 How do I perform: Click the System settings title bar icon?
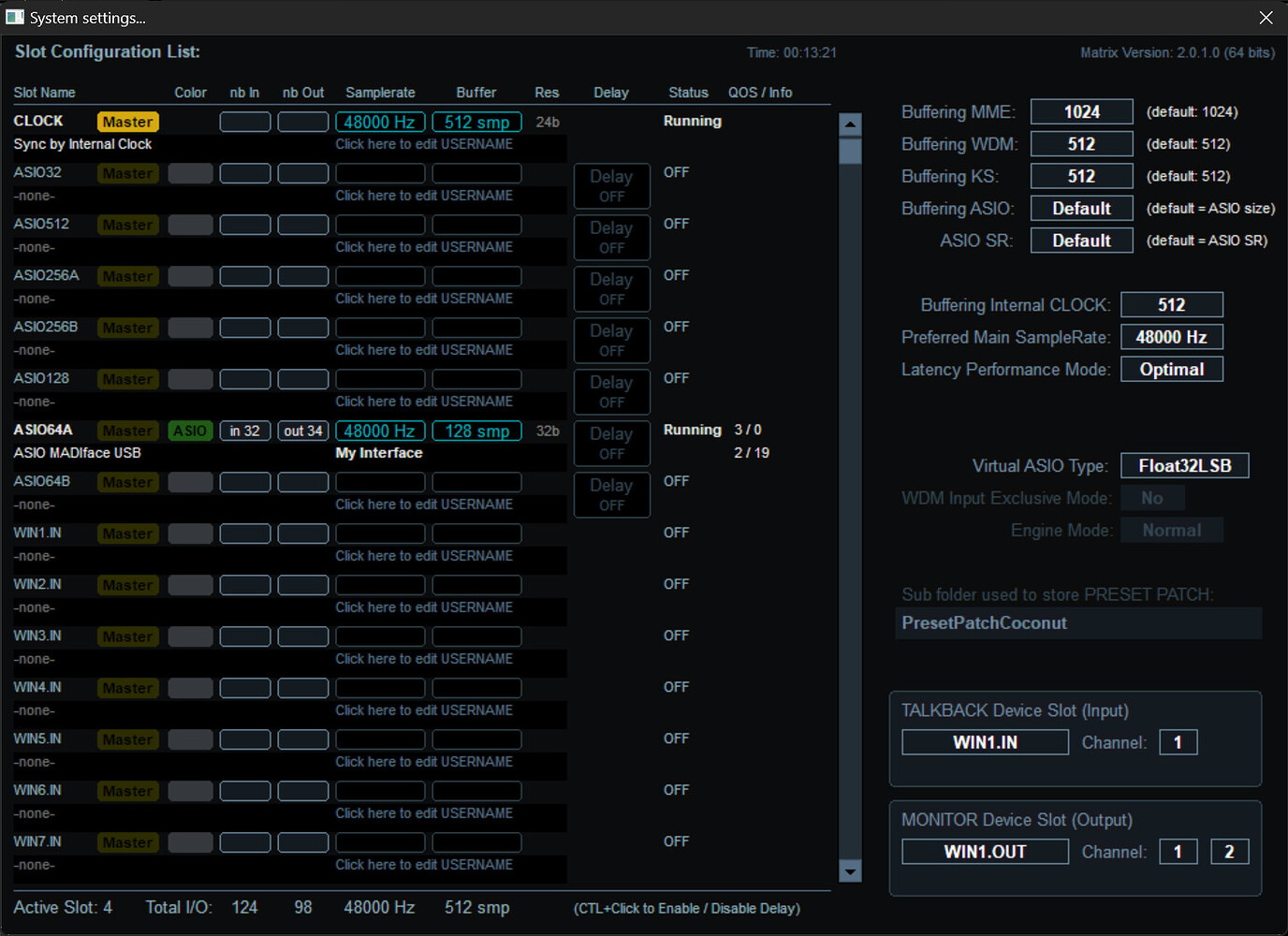[x=13, y=17]
